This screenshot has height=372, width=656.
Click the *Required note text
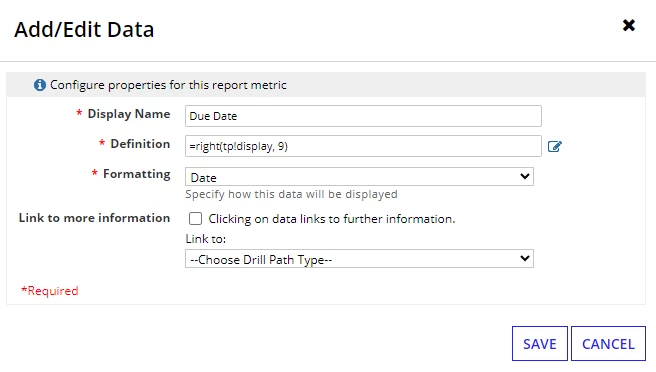50,291
